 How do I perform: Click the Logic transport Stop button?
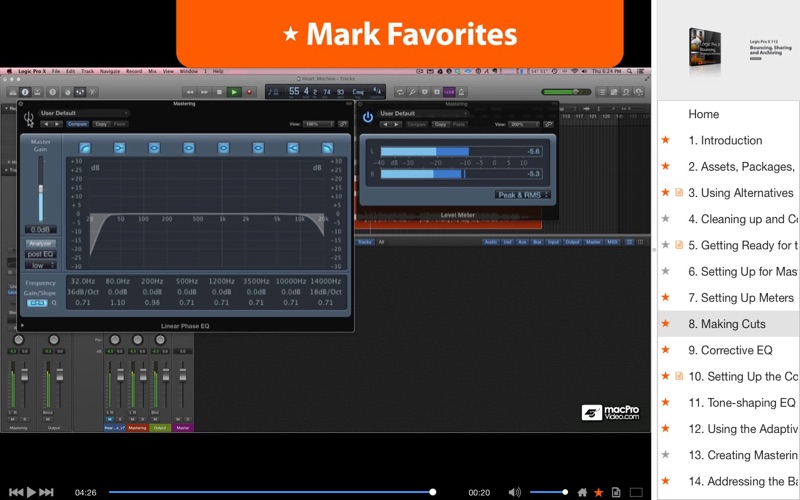pyautogui.click(x=219, y=92)
